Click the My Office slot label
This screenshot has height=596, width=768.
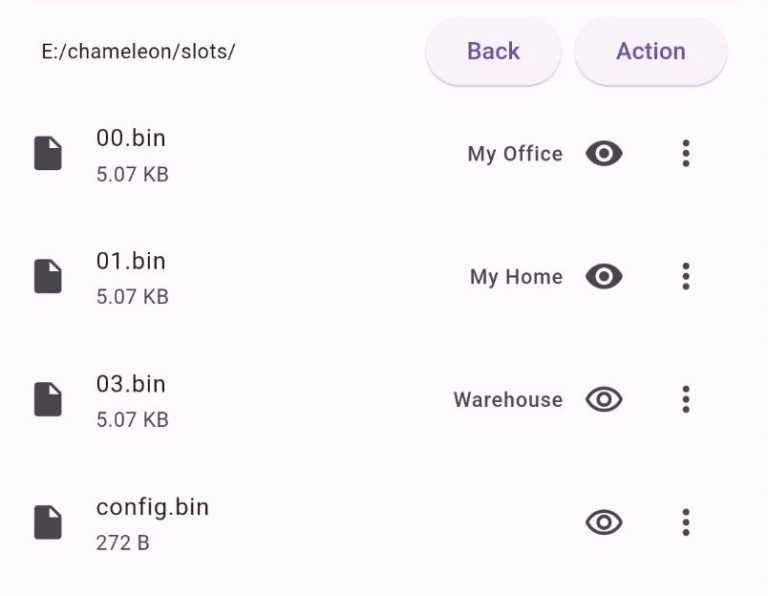click(515, 154)
